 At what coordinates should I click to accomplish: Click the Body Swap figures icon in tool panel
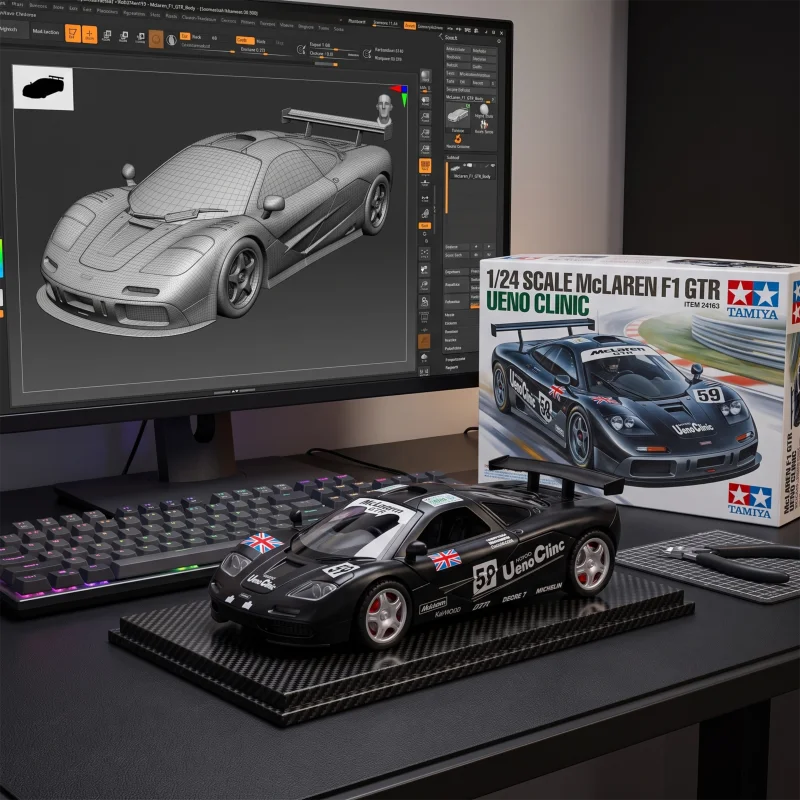(484, 124)
